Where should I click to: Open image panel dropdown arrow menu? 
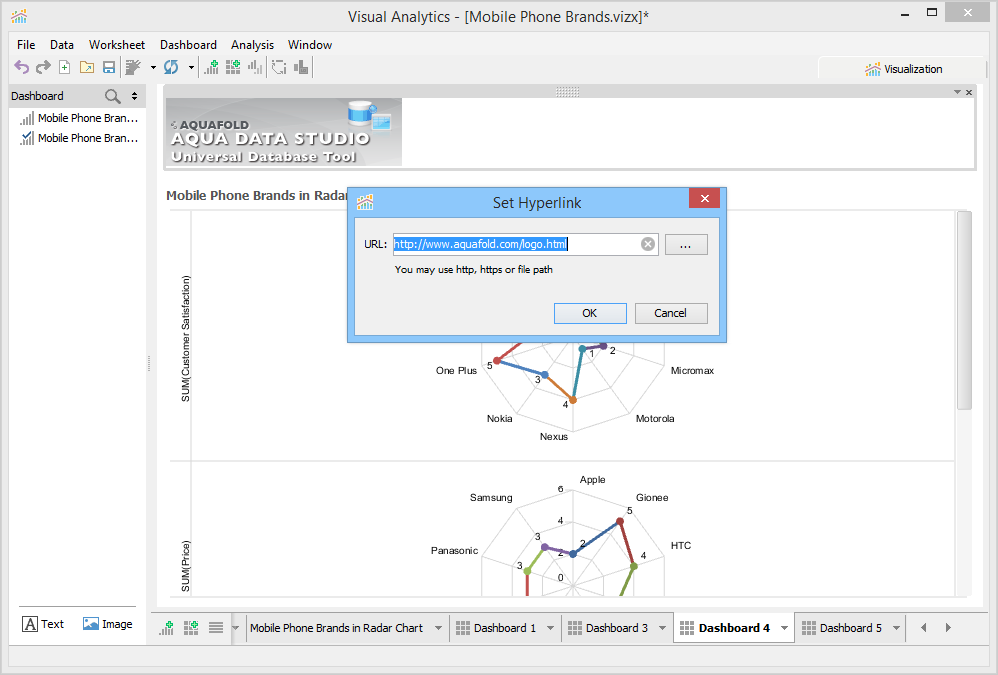coord(957,92)
